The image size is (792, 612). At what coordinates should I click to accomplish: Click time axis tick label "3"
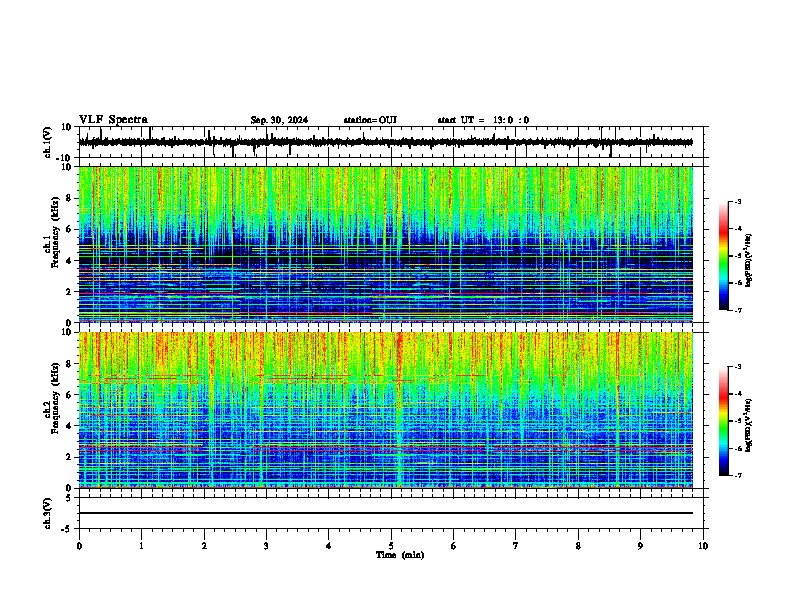266,546
